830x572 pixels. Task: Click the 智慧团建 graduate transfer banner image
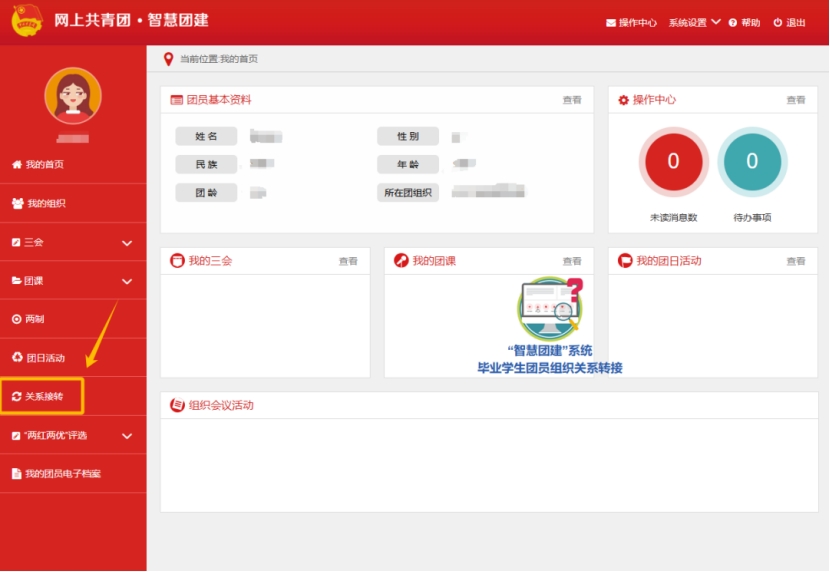click(550, 325)
